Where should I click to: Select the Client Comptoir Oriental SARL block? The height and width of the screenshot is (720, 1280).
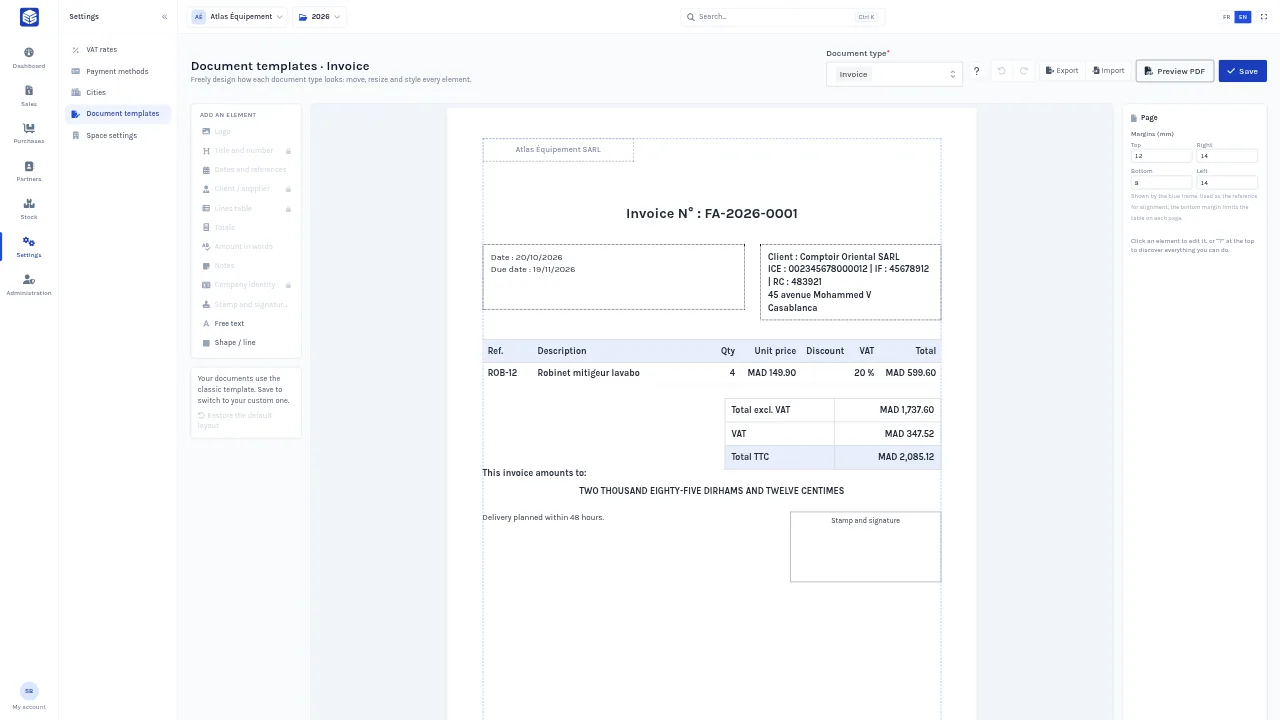(x=850, y=282)
